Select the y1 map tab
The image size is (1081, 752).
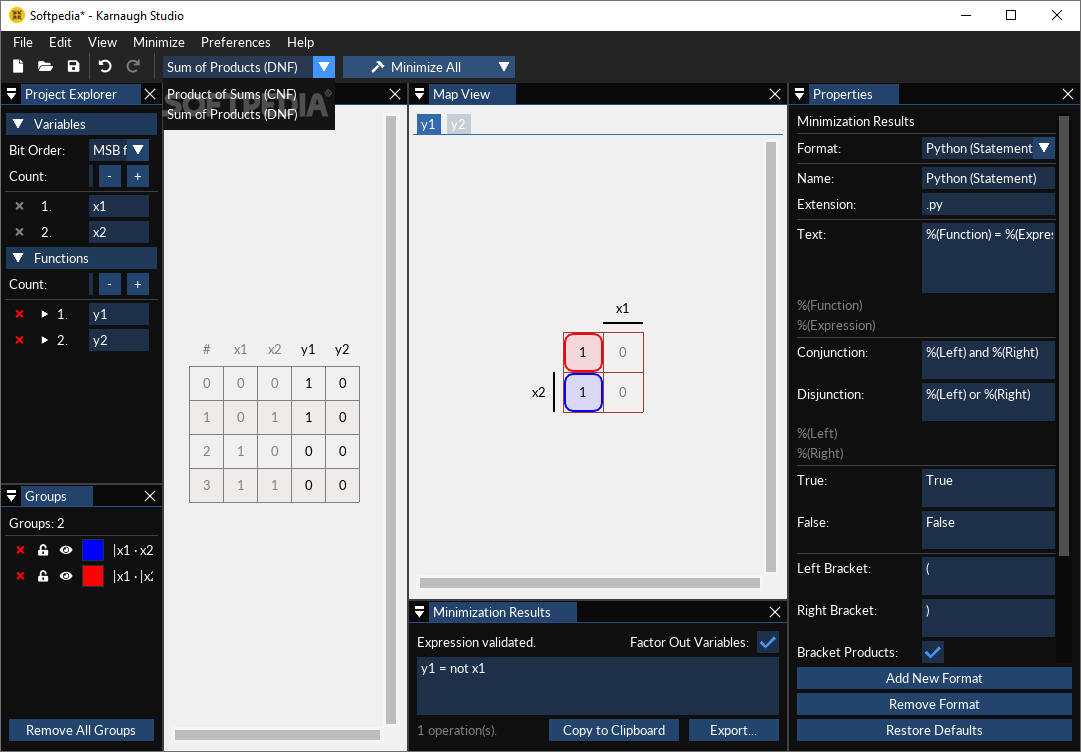pos(428,124)
